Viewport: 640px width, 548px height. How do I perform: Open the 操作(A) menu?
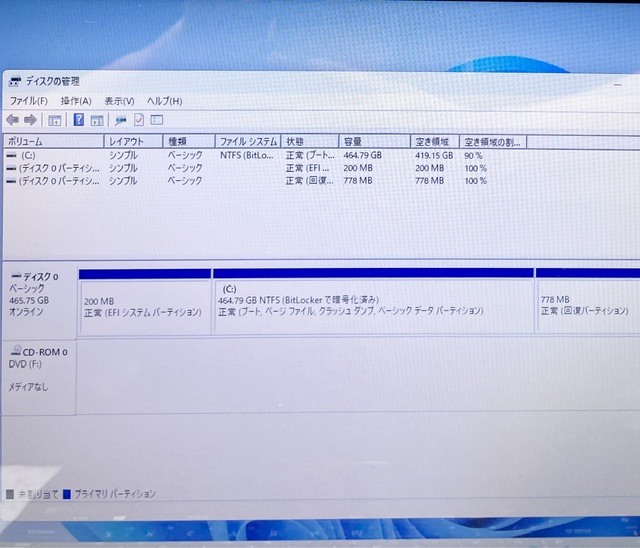click(76, 101)
